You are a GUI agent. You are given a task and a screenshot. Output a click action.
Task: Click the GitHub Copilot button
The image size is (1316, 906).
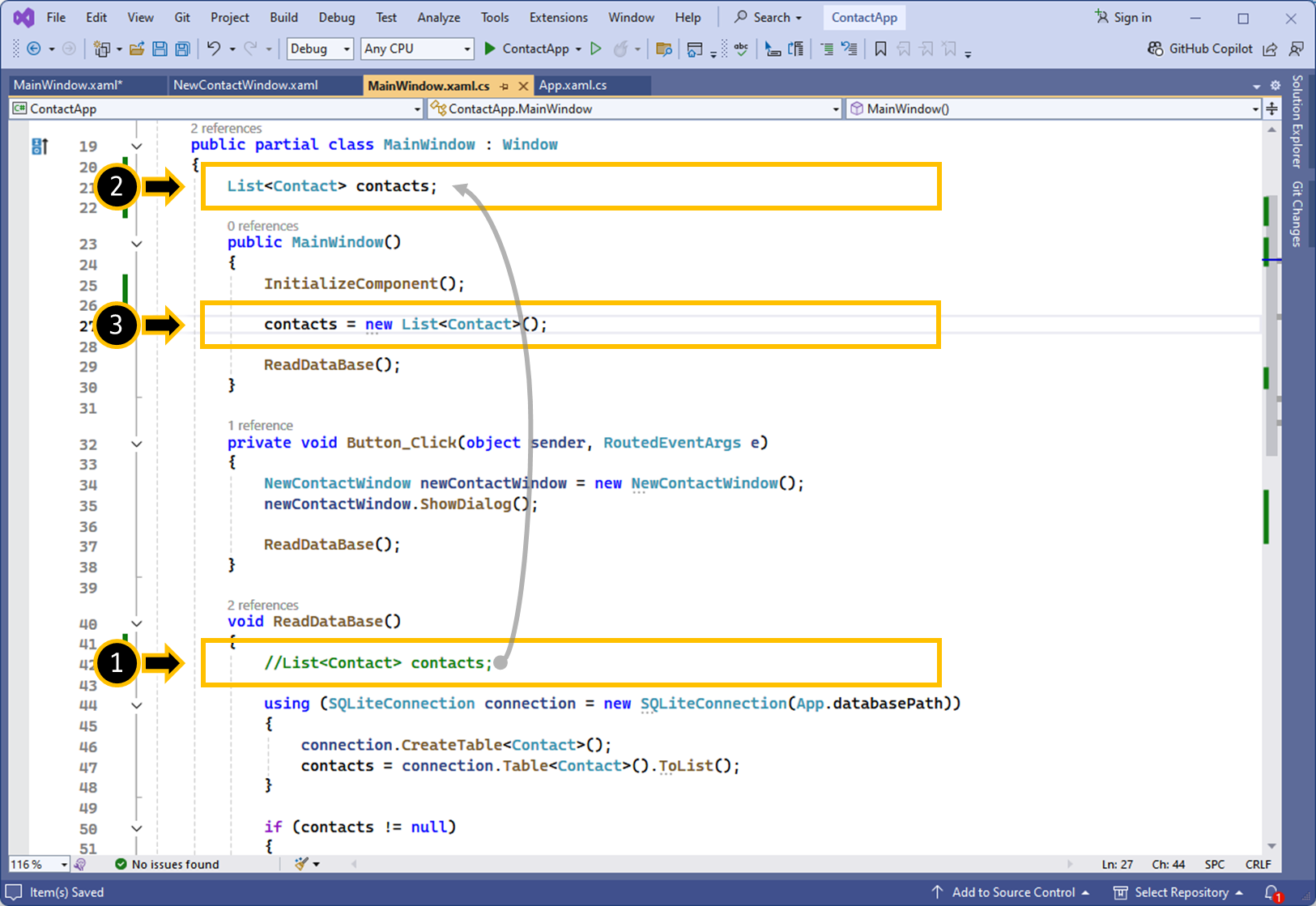click(1199, 49)
